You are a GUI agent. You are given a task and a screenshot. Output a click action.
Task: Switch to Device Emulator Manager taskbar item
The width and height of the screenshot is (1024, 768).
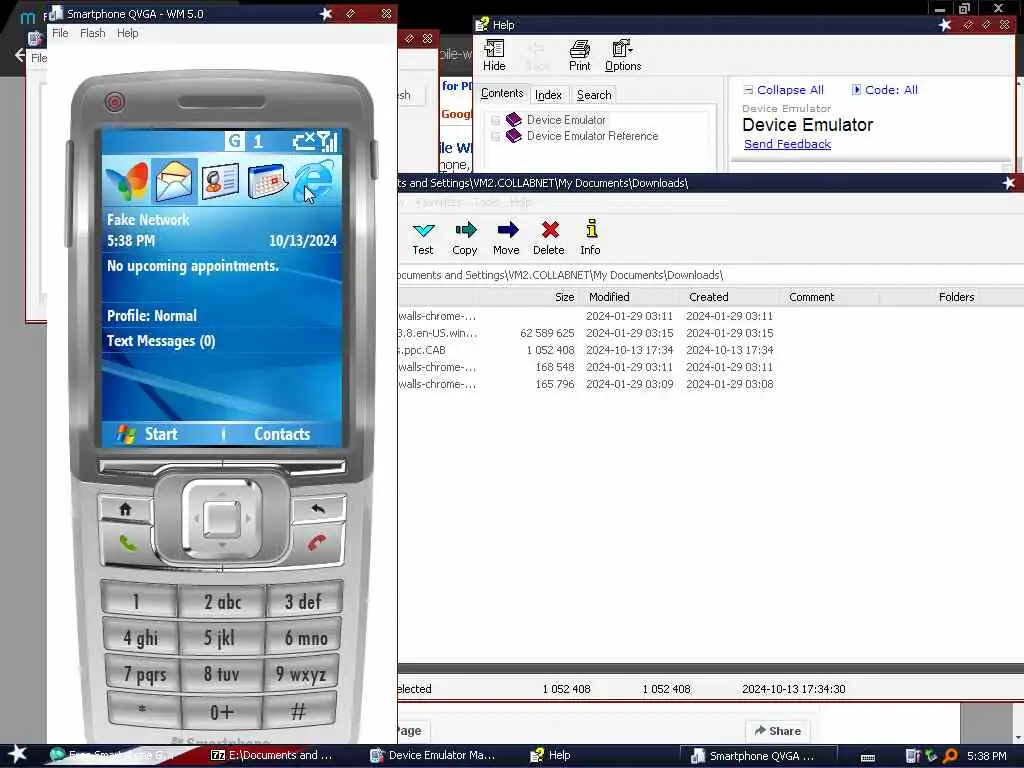[432, 755]
